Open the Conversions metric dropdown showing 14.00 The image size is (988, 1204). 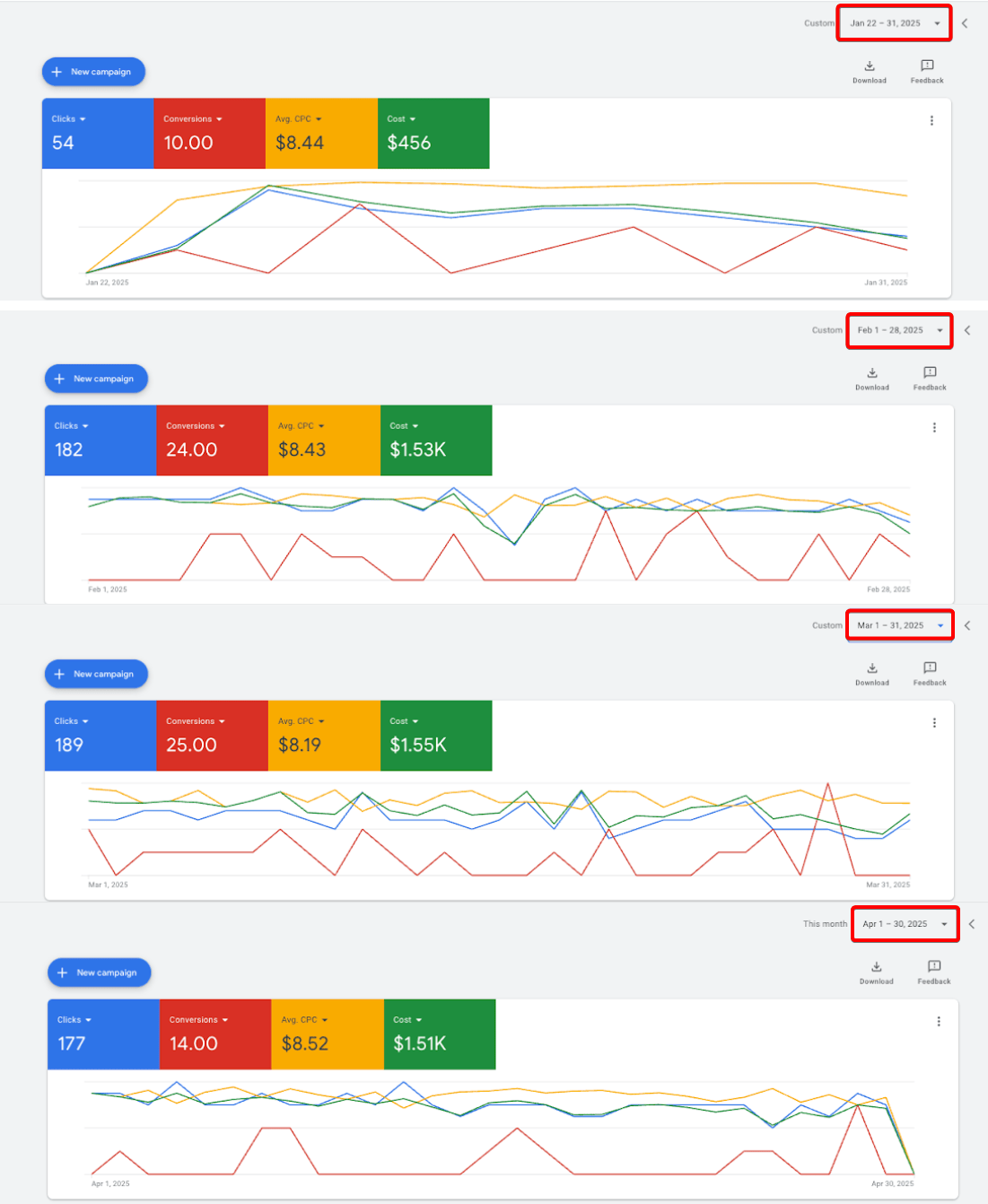coord(199,1020)
